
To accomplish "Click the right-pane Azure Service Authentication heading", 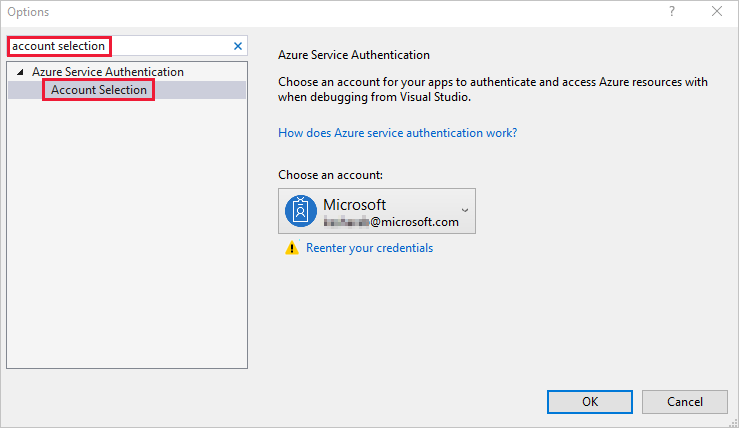I will tap(353, 55).
